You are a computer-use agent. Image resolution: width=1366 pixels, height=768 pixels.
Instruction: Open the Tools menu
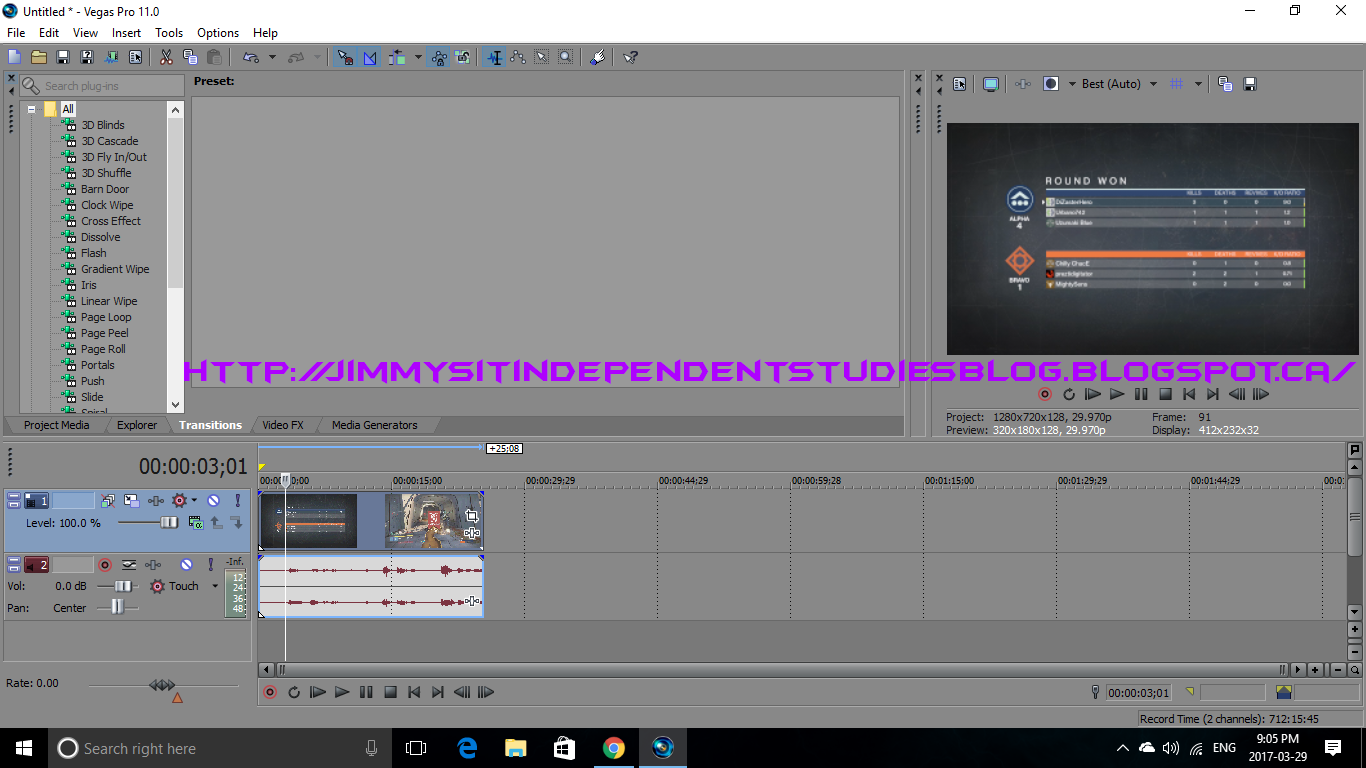(169, 33)
